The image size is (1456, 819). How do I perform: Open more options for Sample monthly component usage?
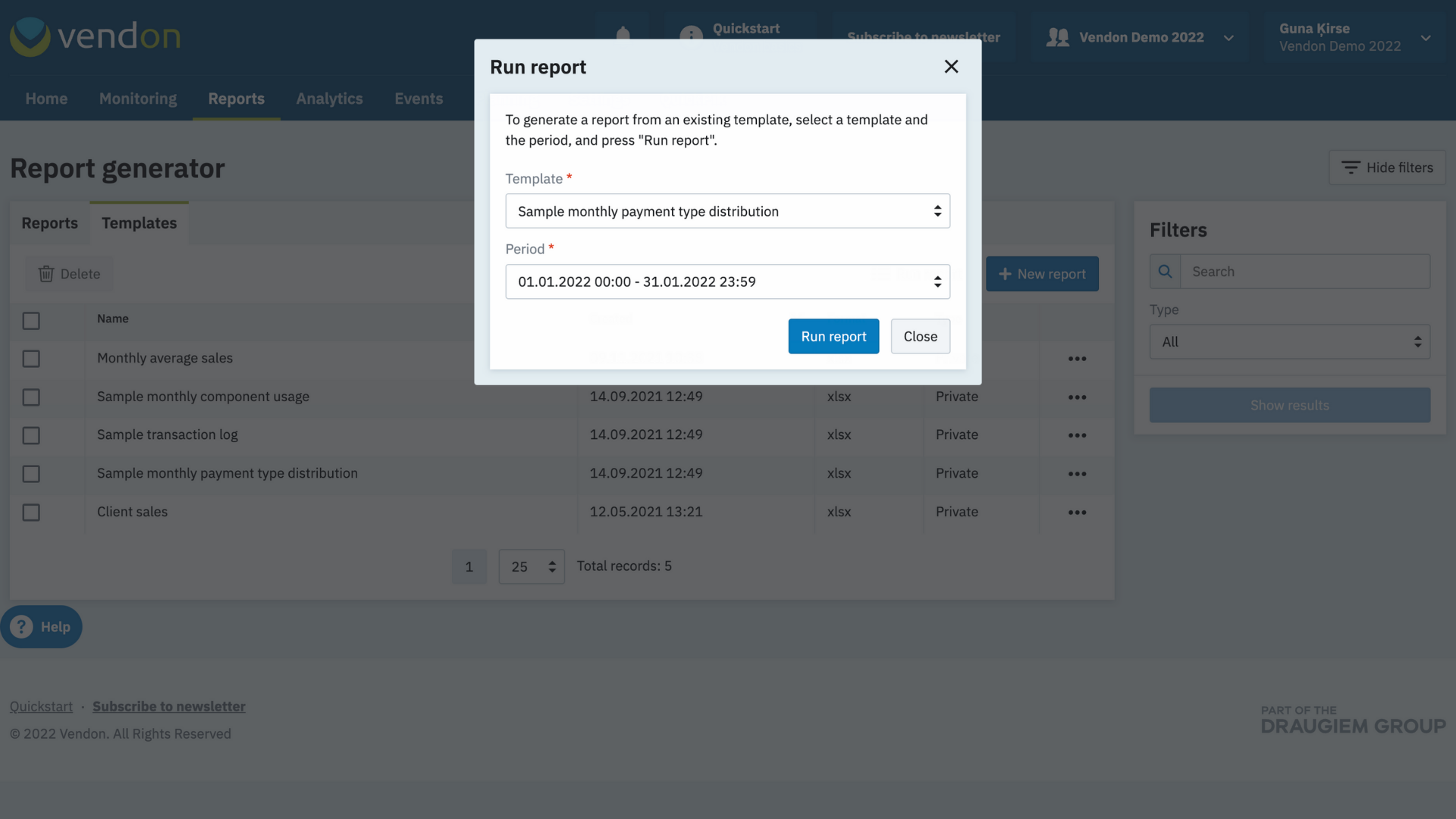coord(1078,397)
